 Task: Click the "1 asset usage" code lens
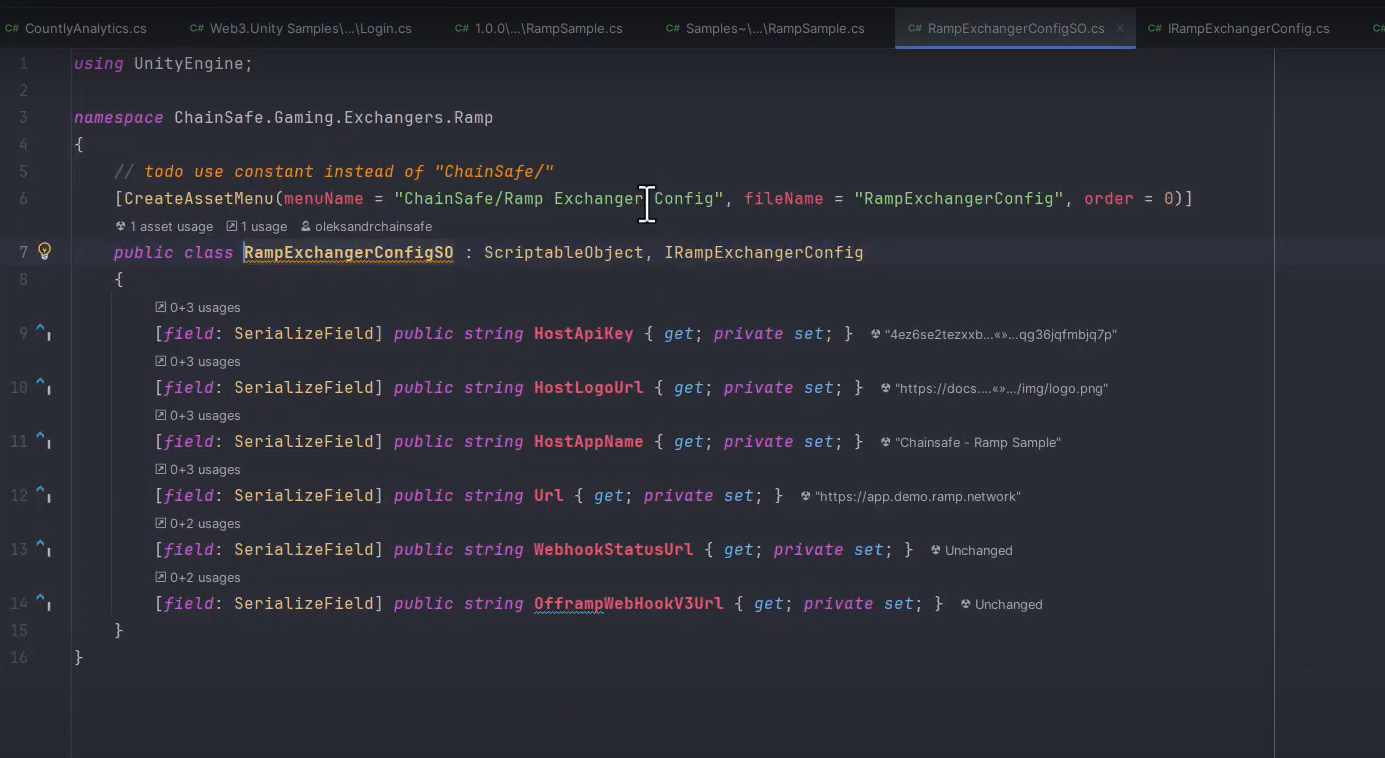pyautogui.click(x=171, y=226)
